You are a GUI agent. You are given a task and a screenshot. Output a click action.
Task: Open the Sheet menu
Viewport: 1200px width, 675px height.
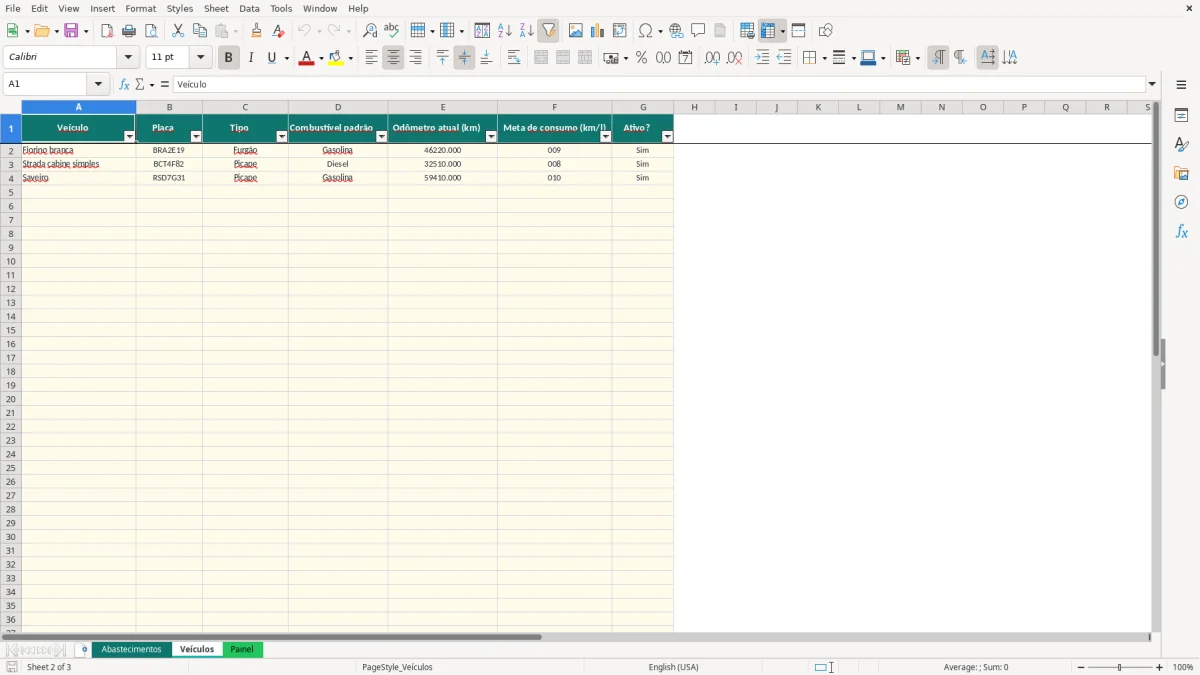point(216,8)
